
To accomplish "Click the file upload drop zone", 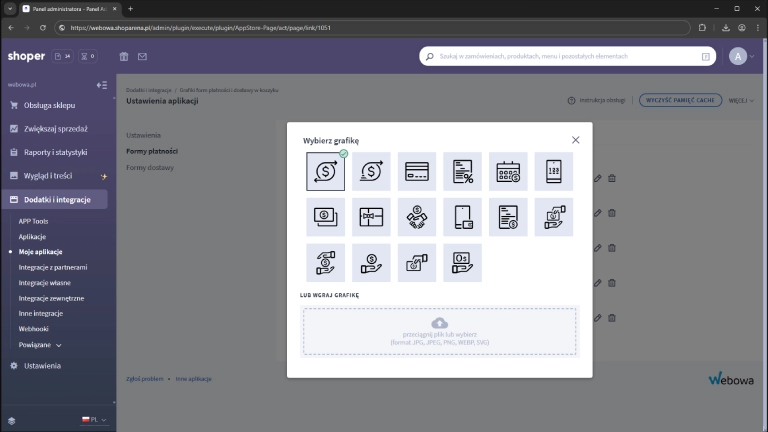I will (x=439, y=331).
